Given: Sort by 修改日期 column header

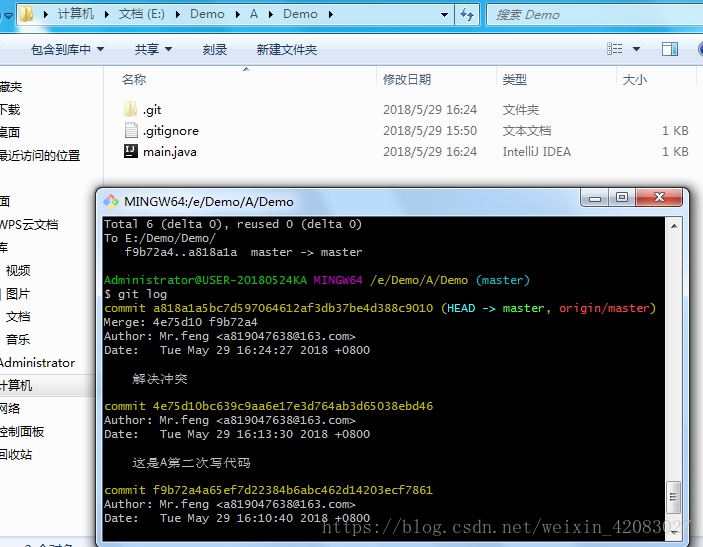Looking at the screenshot, I should (407, 79).
